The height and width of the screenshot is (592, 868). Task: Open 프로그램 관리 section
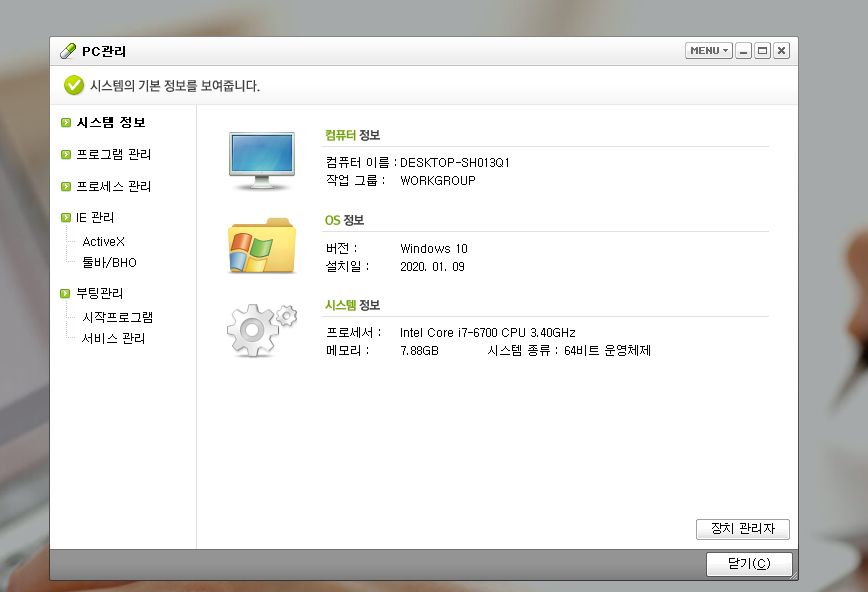(x=113, y=155)
